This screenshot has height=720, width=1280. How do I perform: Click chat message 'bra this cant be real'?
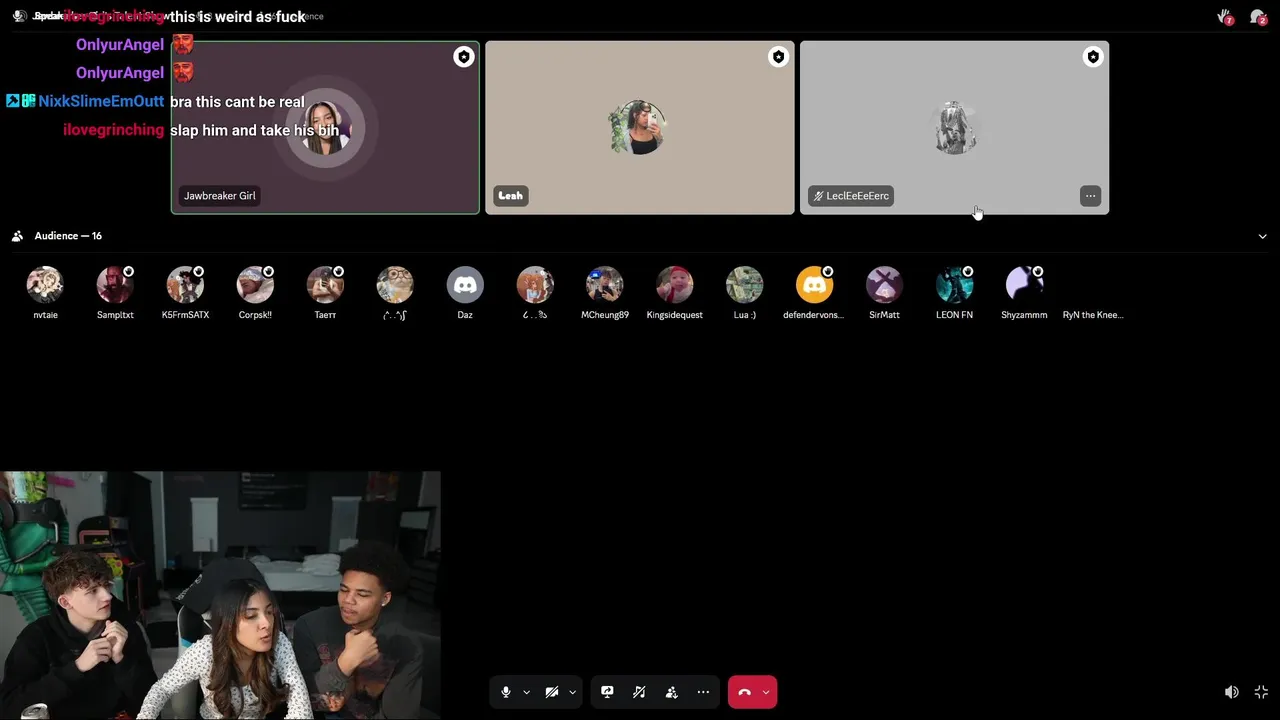[237, 102]
